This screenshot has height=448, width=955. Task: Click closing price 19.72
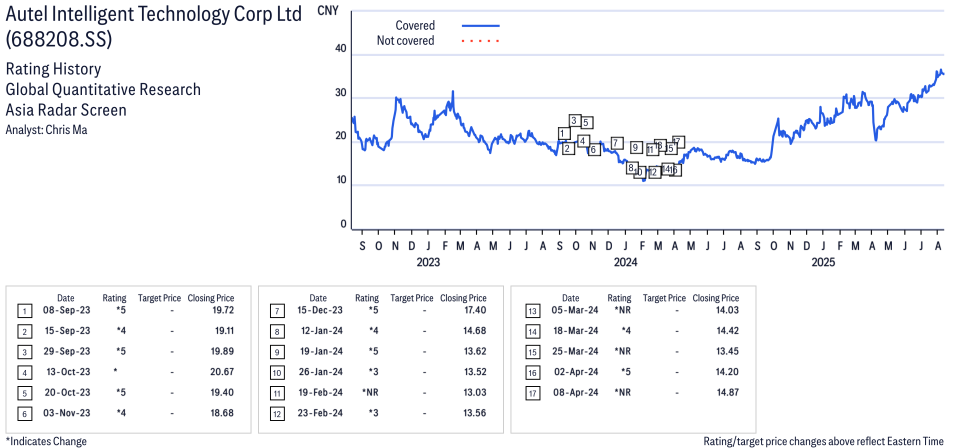222,310
